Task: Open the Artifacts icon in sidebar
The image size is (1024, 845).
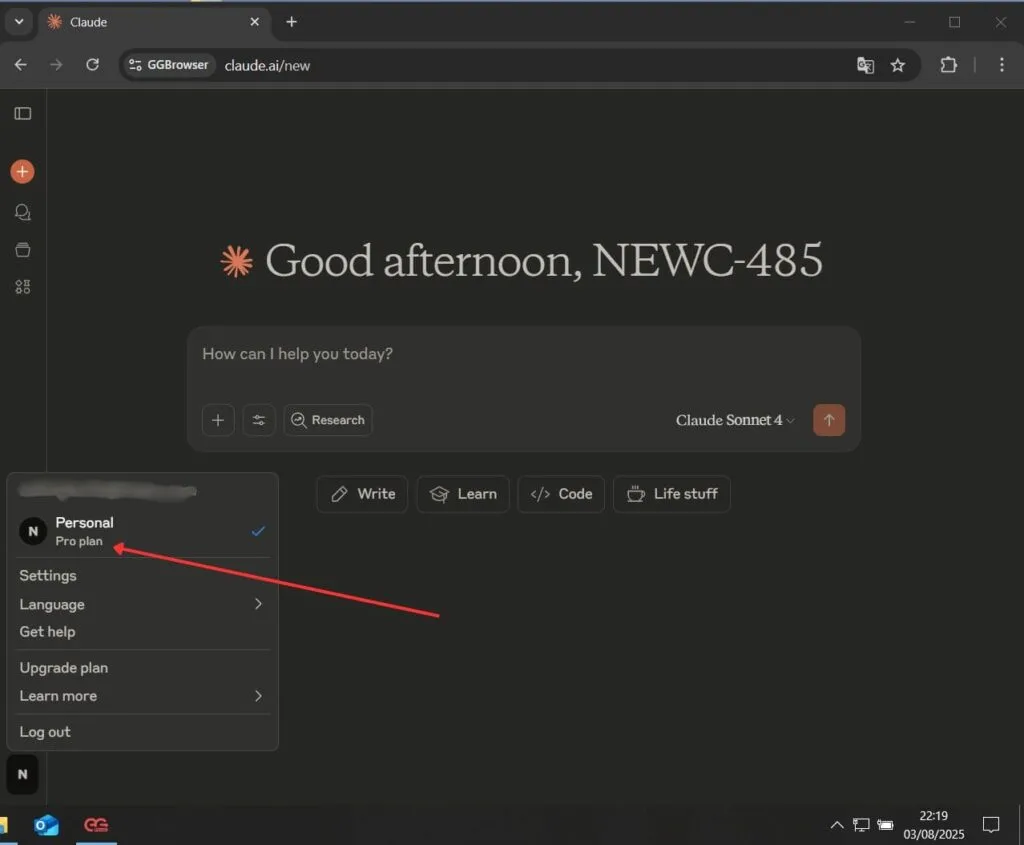Action: (23, 287)
